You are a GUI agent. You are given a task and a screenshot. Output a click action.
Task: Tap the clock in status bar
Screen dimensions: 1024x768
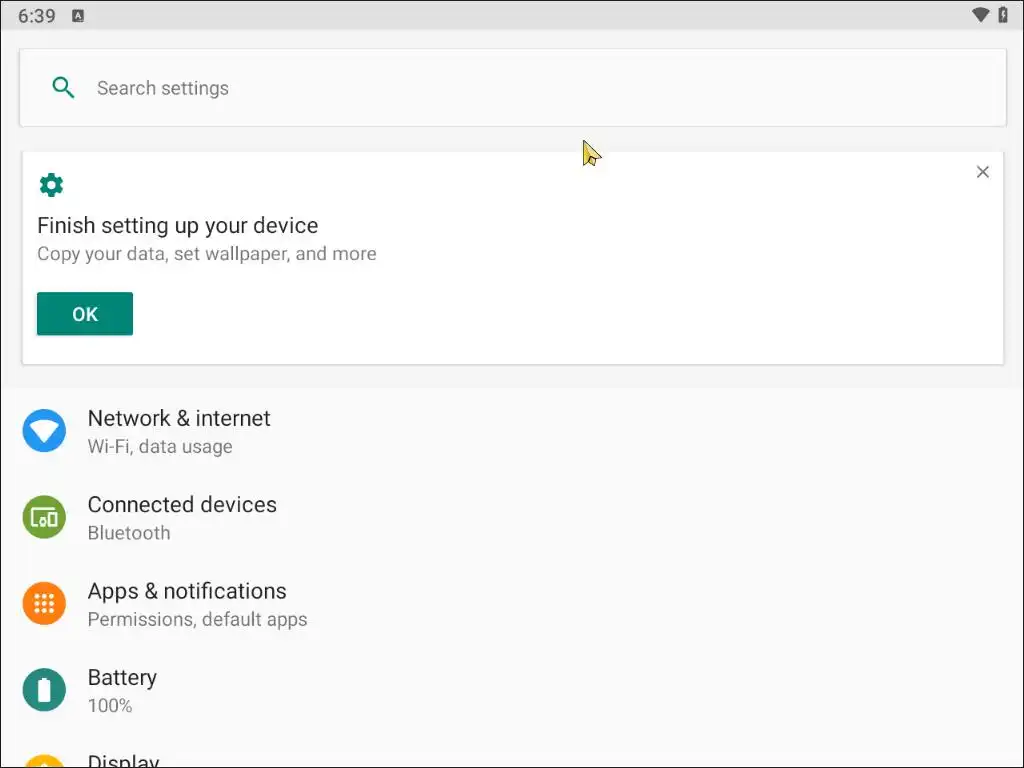click(x=37, y=16)
